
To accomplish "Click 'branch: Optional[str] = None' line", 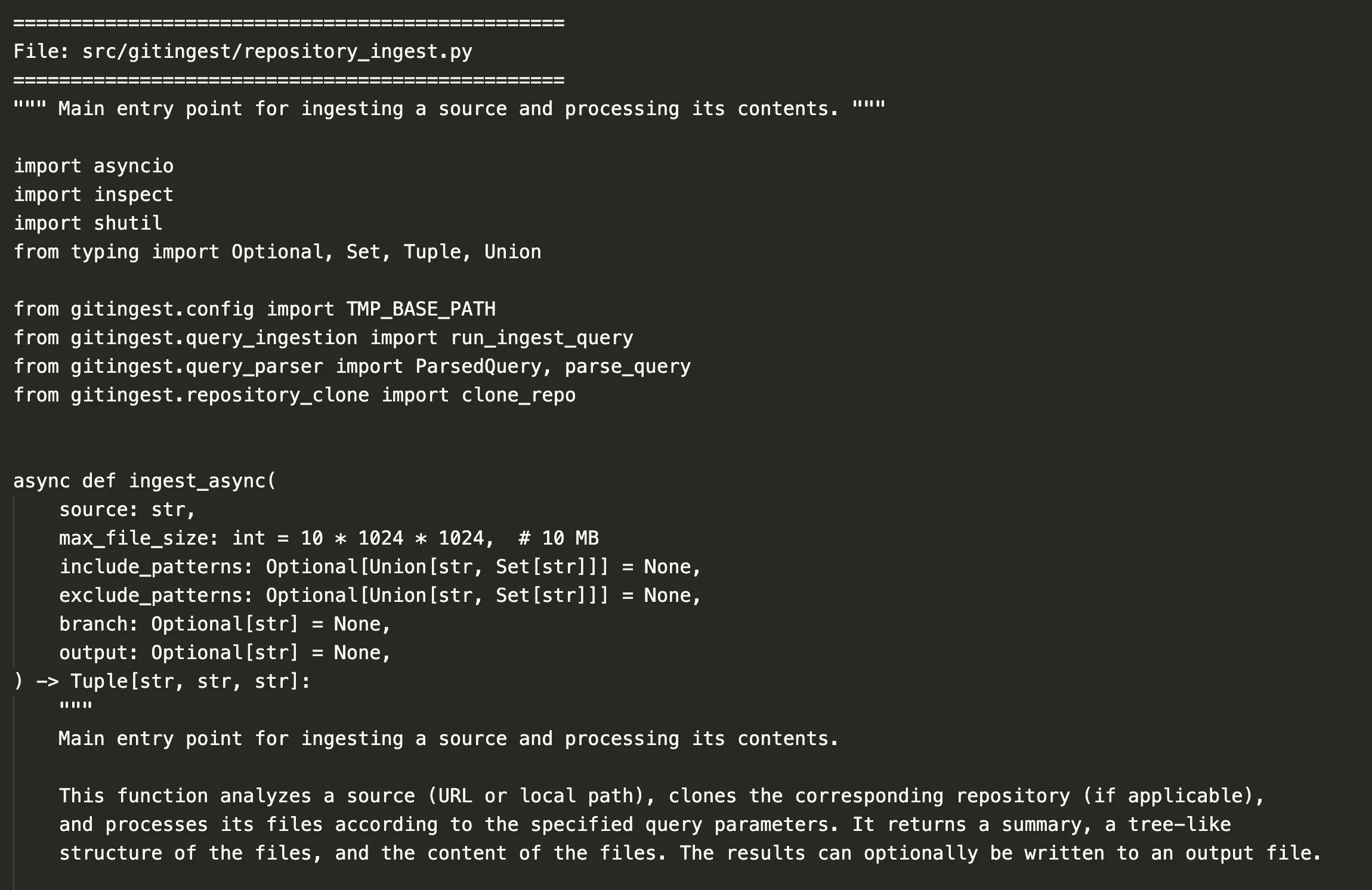I will [x=225, y=624].
